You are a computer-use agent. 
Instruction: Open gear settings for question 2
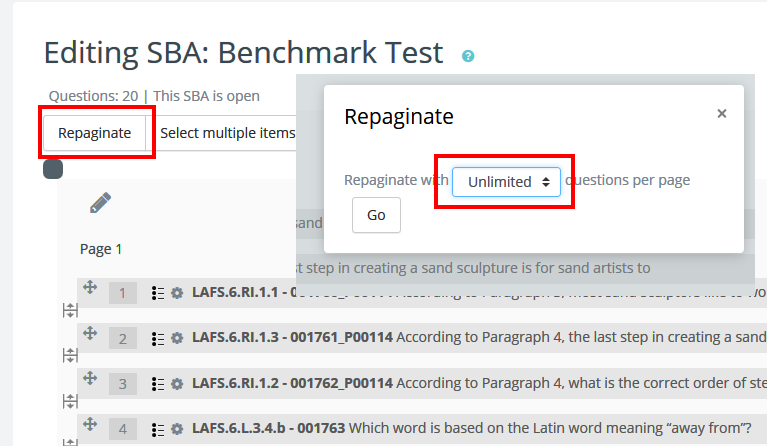177,338
